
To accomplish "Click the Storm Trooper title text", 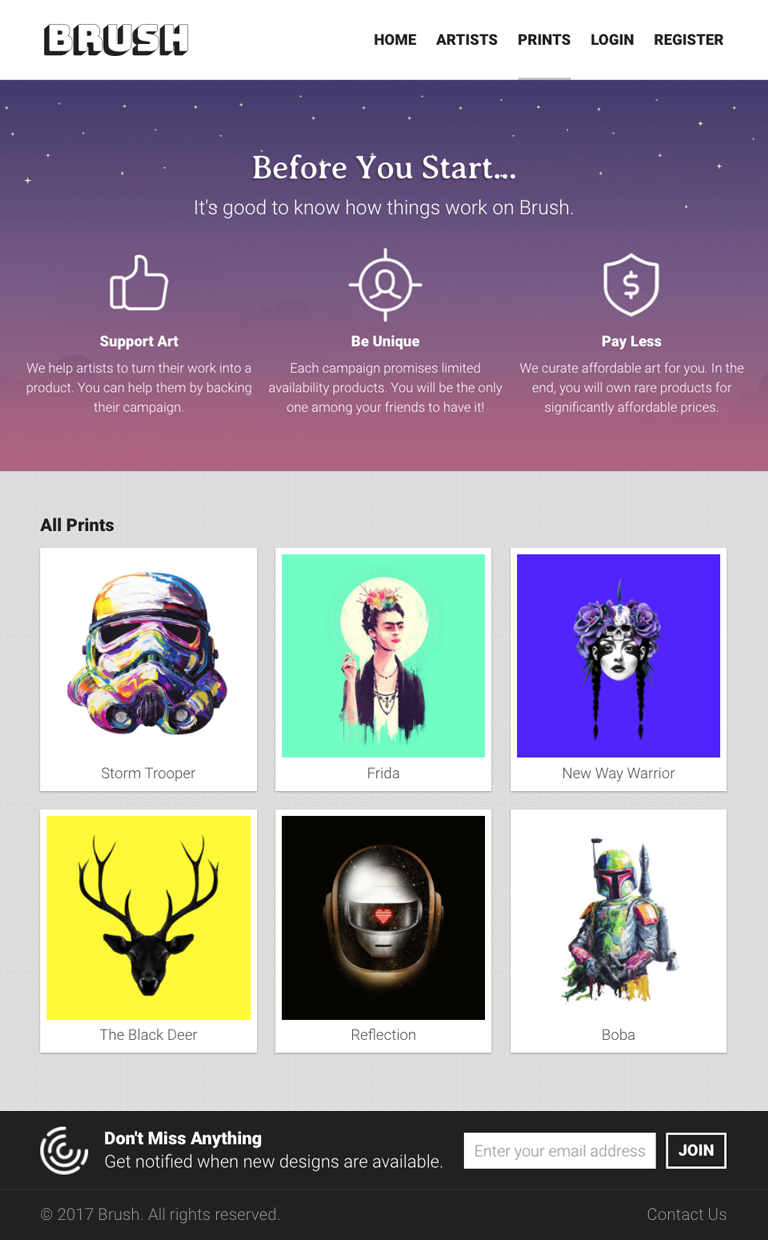I will [148, 773].
